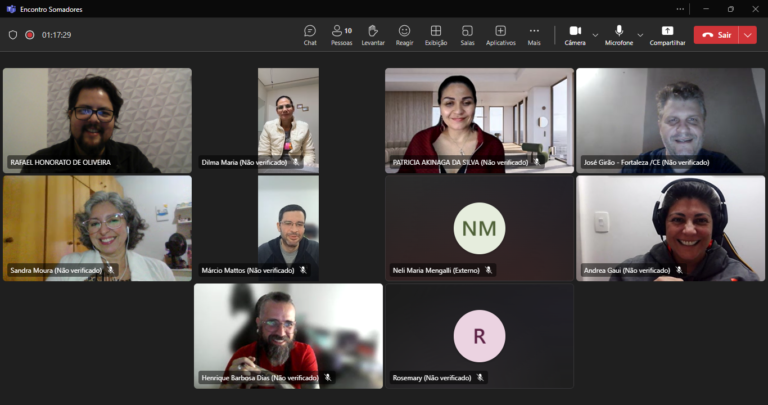This screenshot has width=768, height=405.
Task: Select José Girão video tile
Action: (x=670, y=120)
